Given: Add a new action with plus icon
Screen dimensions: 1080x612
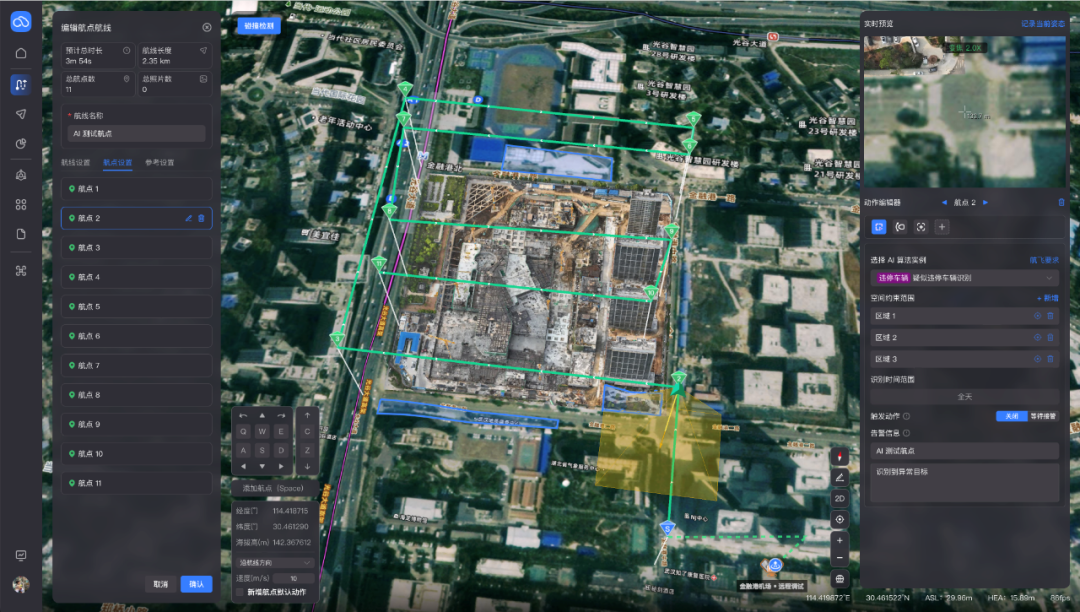Looking at the screenshot, I should [942, 226].
